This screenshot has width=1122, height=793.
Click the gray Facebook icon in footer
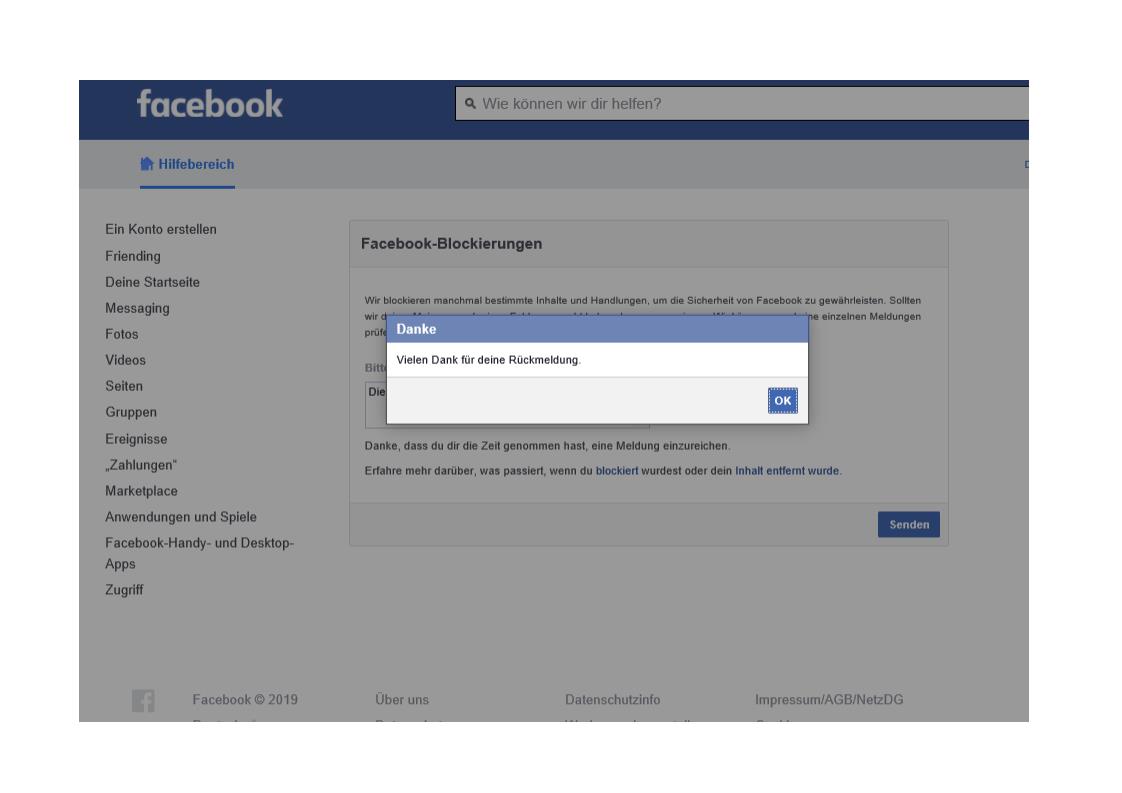click(x=143, y=700)
